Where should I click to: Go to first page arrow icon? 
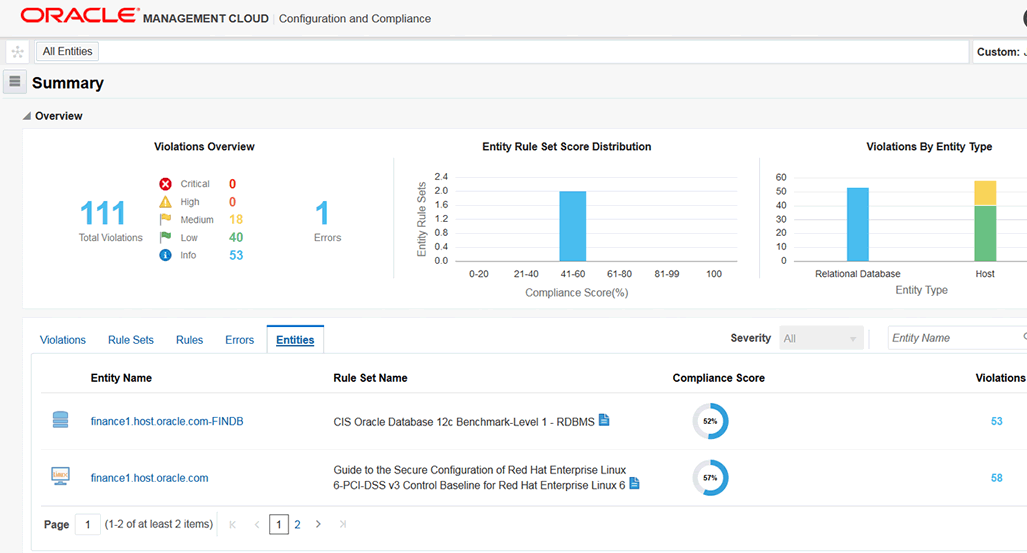coord(233,524)
